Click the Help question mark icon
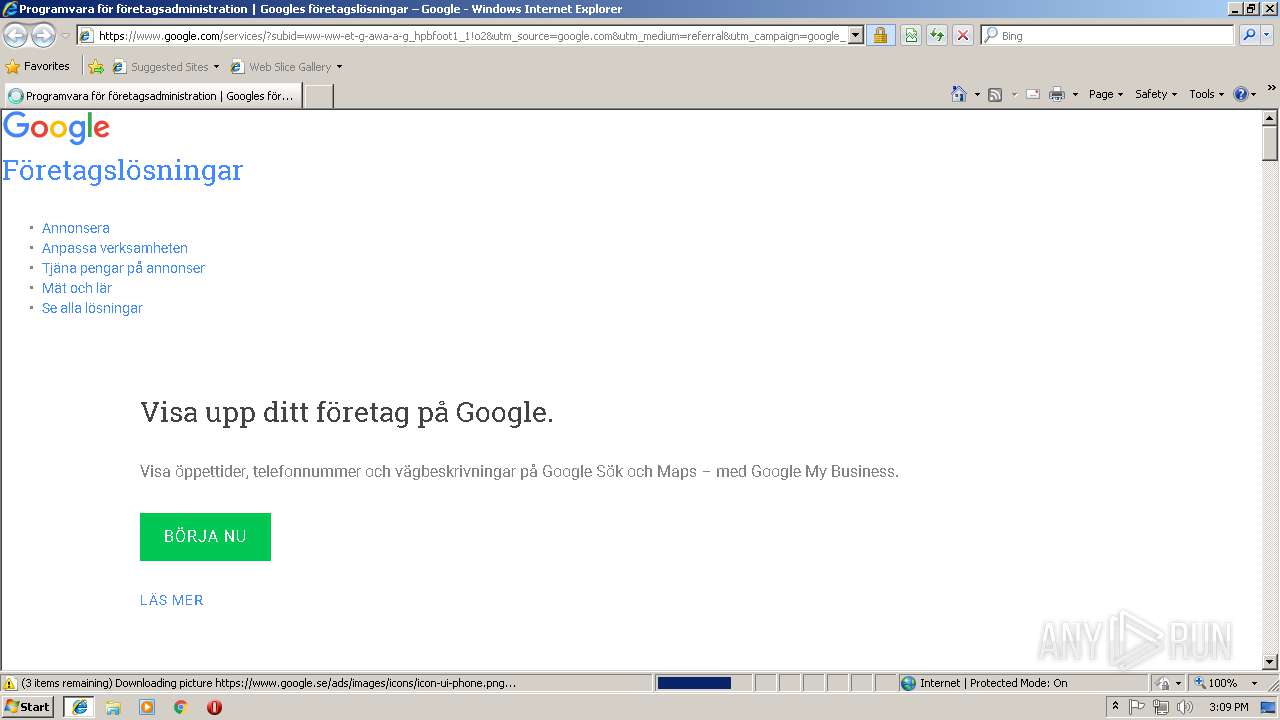1280x720 pixels. point(1241,94)
